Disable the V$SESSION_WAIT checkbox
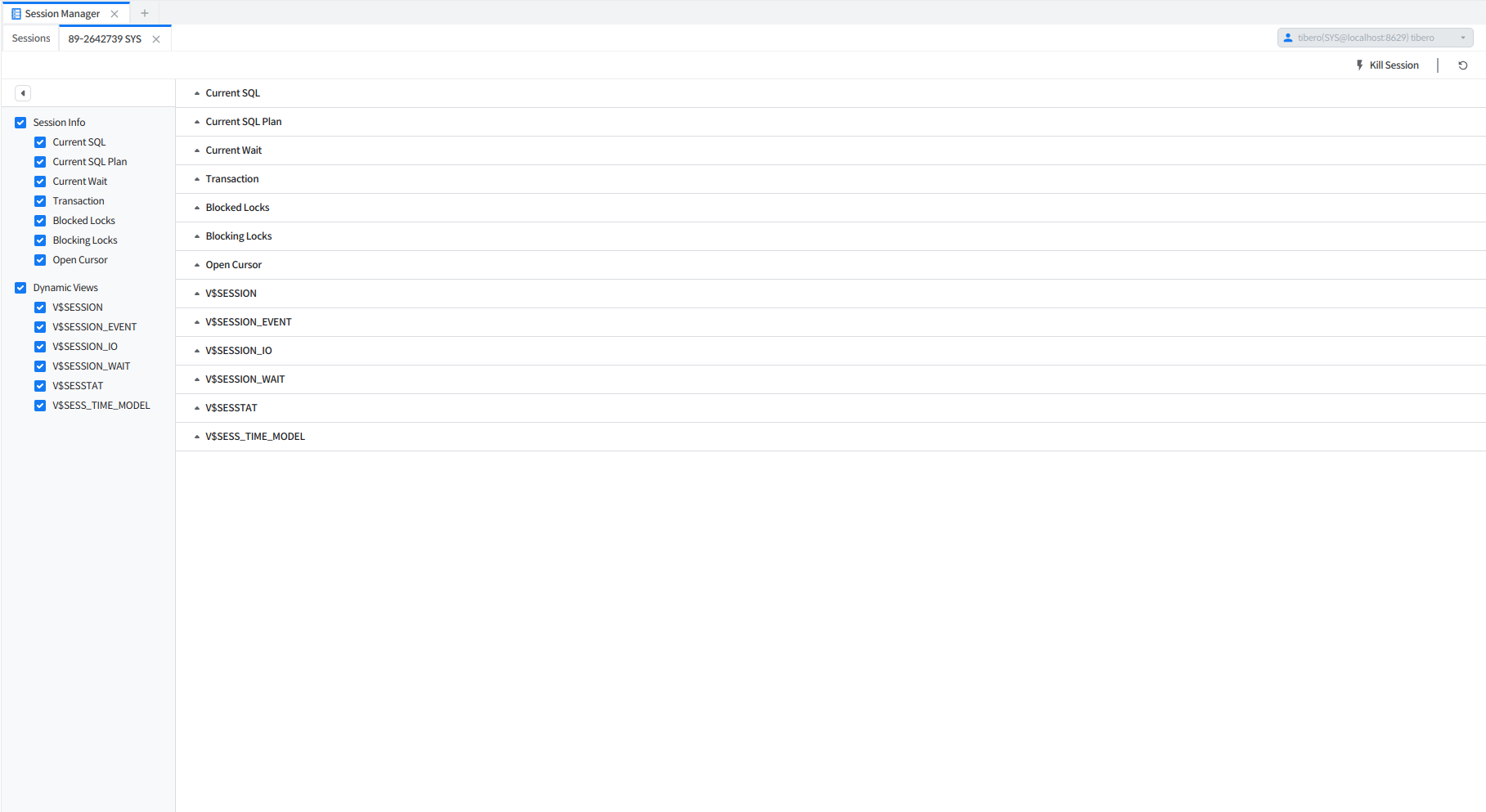1486x812 pixels. (40, 366)
